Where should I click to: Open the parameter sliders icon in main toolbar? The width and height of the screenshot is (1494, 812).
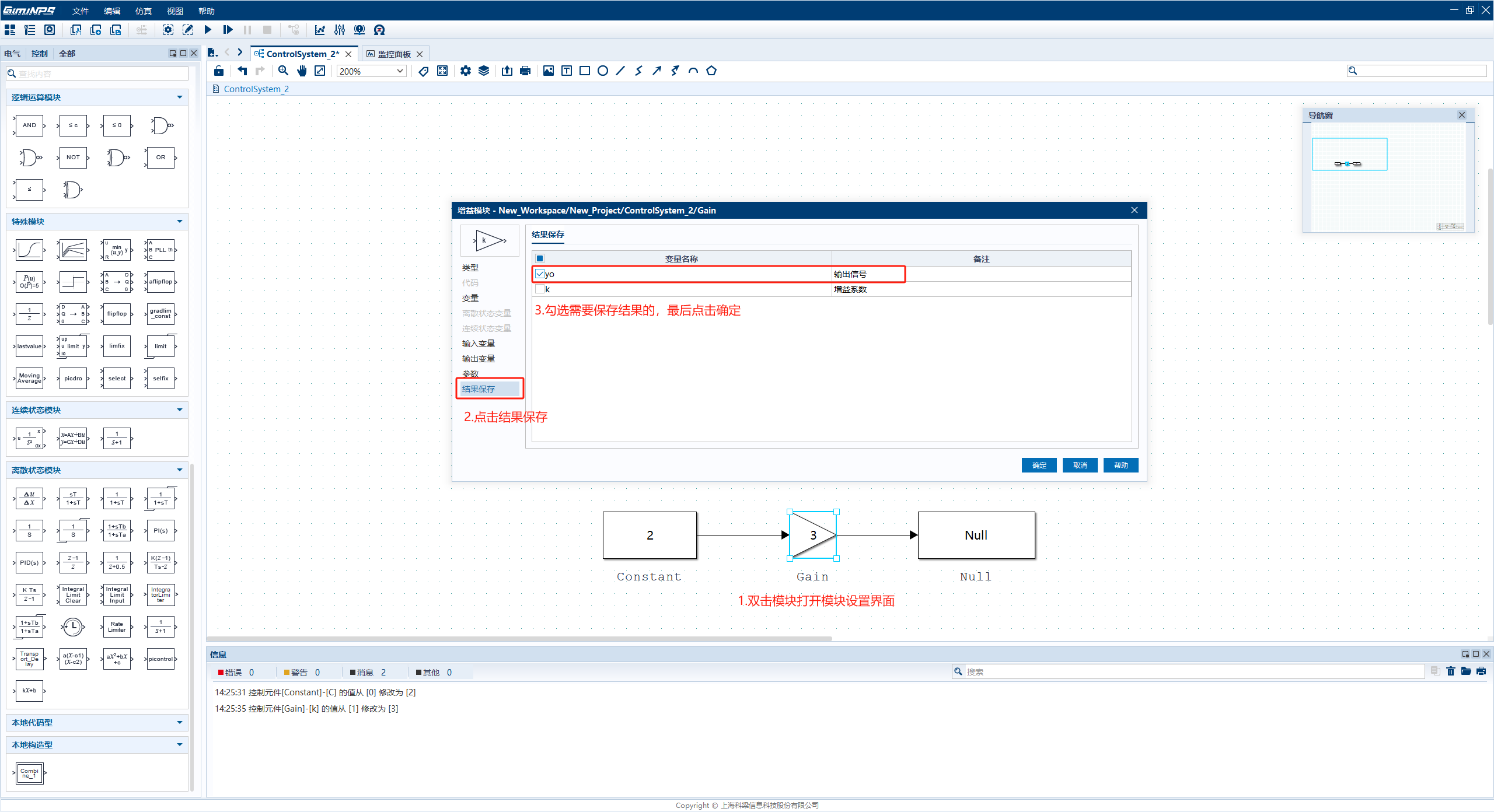click(x=340, y=30)
